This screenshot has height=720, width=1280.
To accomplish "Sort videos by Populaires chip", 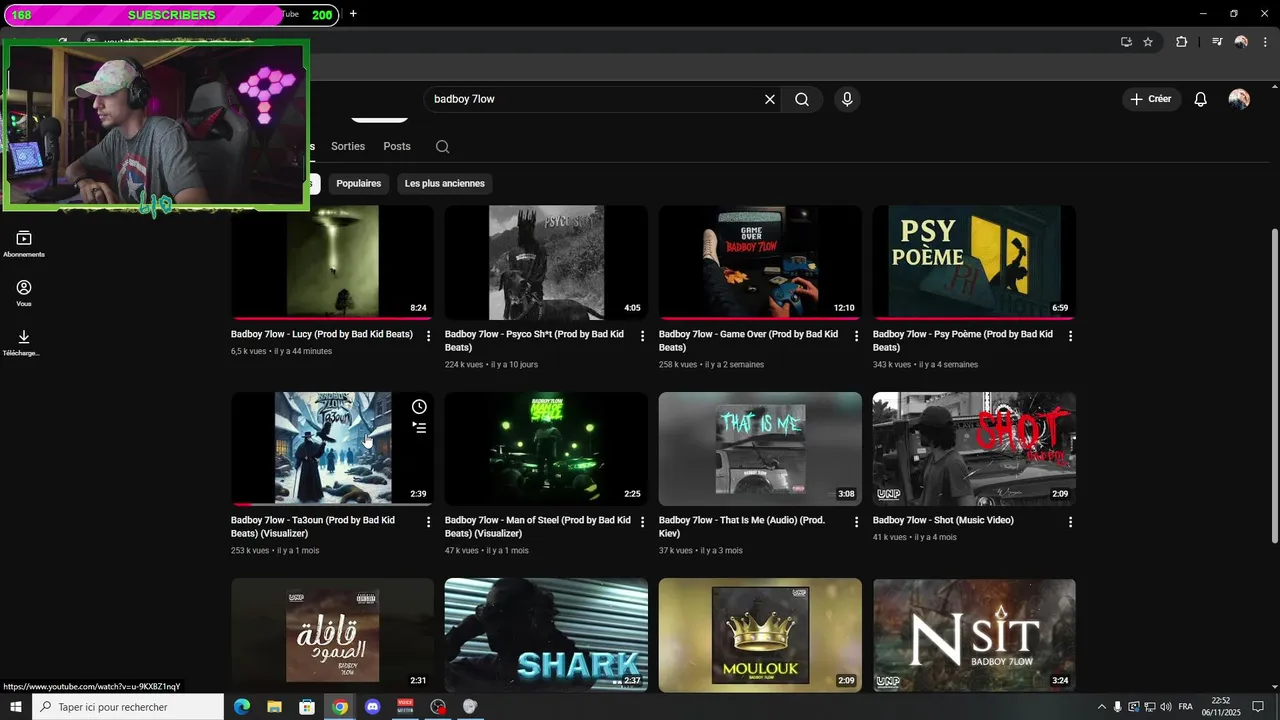I will click(359, 183).
